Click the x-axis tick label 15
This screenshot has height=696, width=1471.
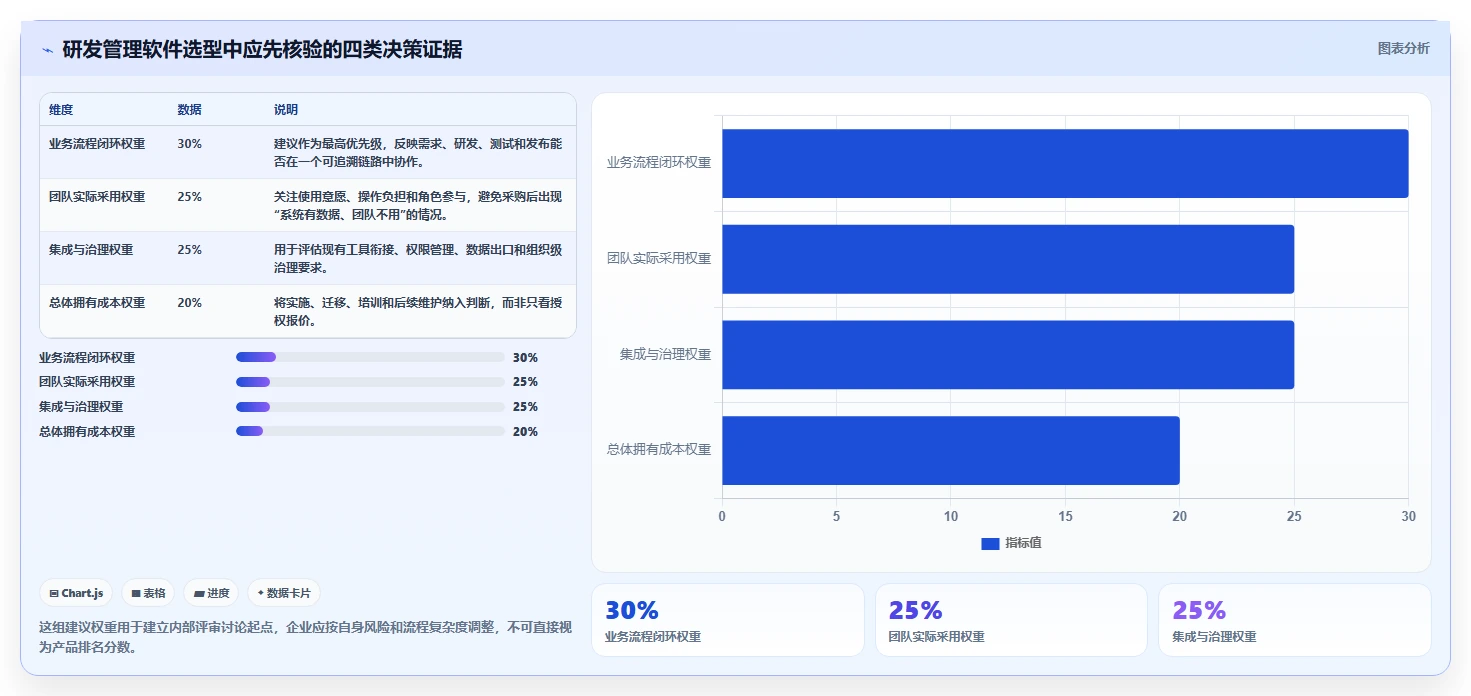1065,516
